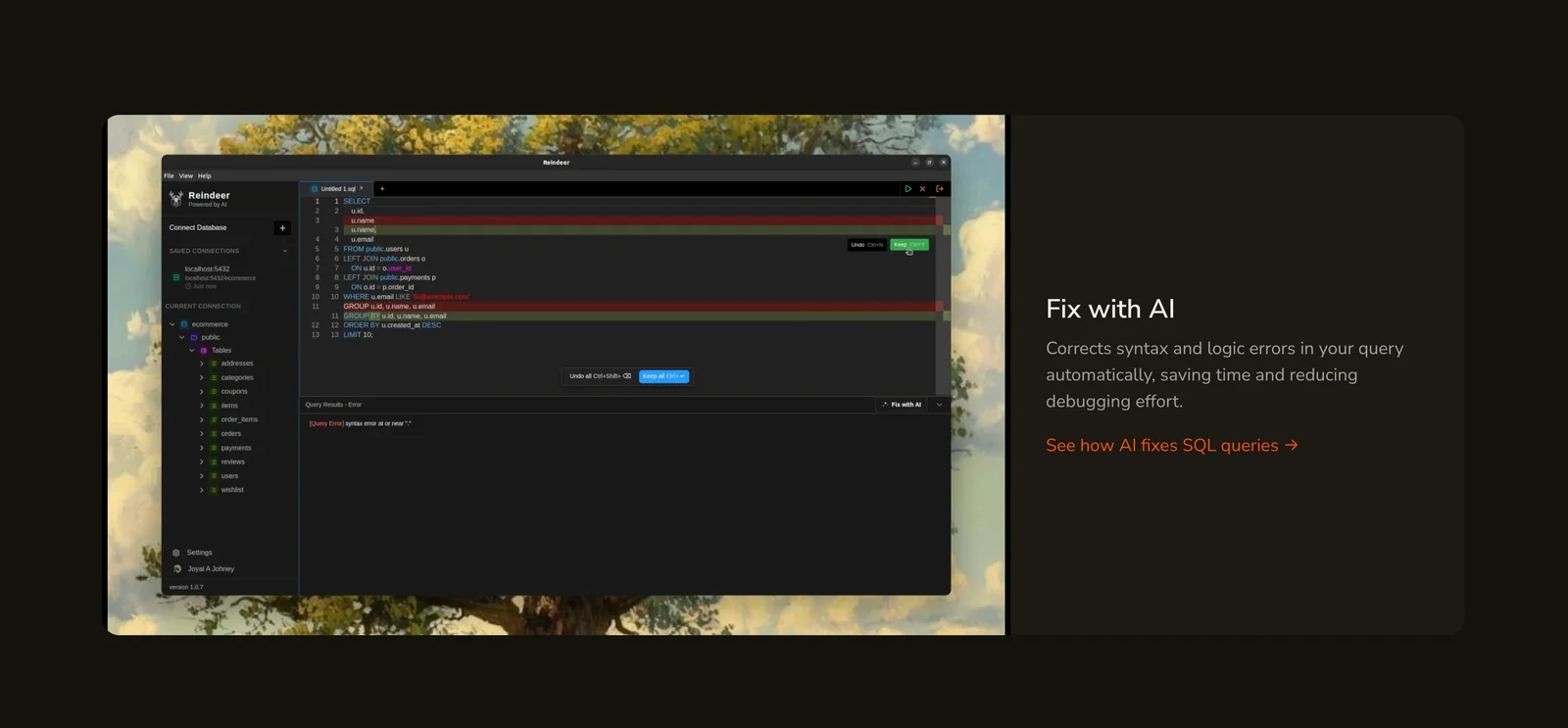
Task: Click the Joyal A Johney profile avatar
Action: 177,569
